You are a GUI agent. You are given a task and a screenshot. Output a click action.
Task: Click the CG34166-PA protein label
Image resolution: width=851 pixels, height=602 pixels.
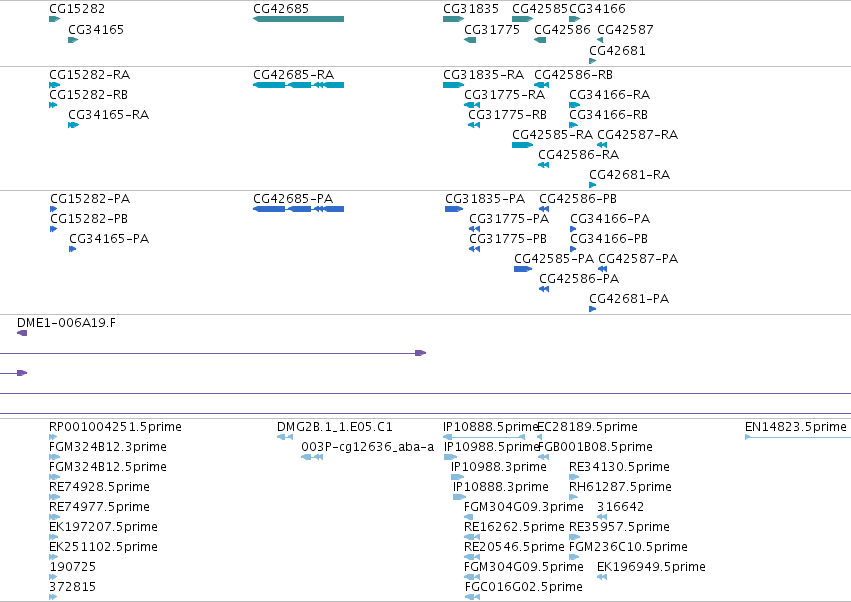(x=610, y=219)
